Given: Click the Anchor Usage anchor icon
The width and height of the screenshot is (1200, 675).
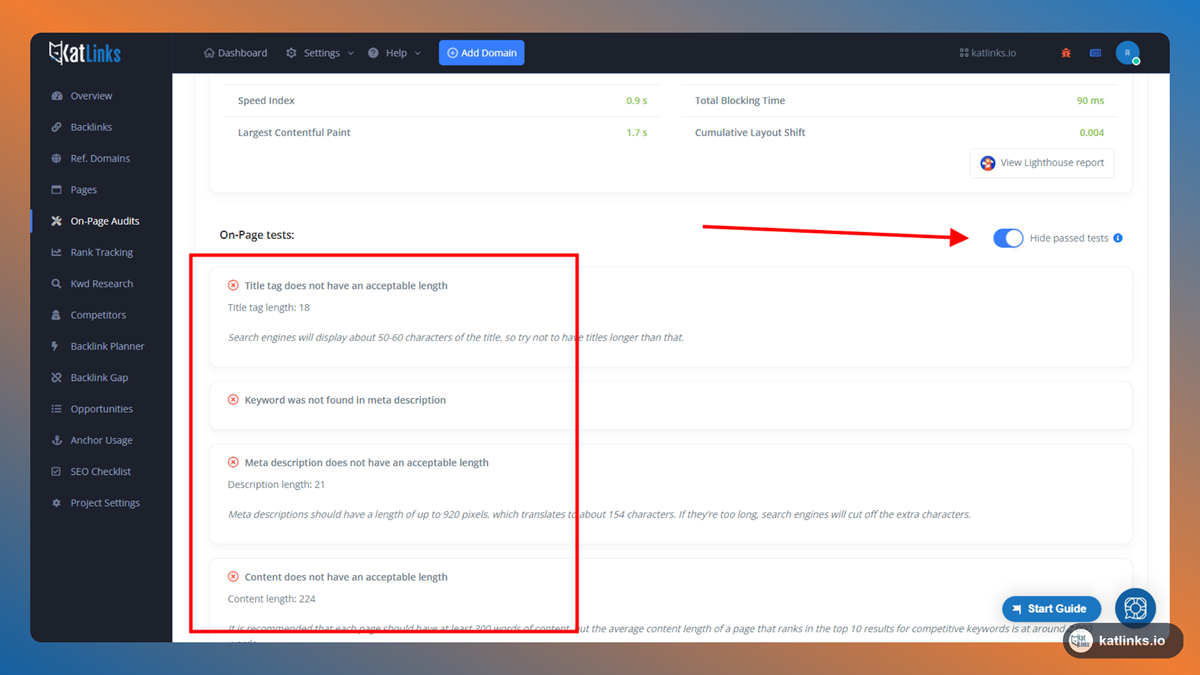Looking at the screenshot, I should tap(56, 440).
